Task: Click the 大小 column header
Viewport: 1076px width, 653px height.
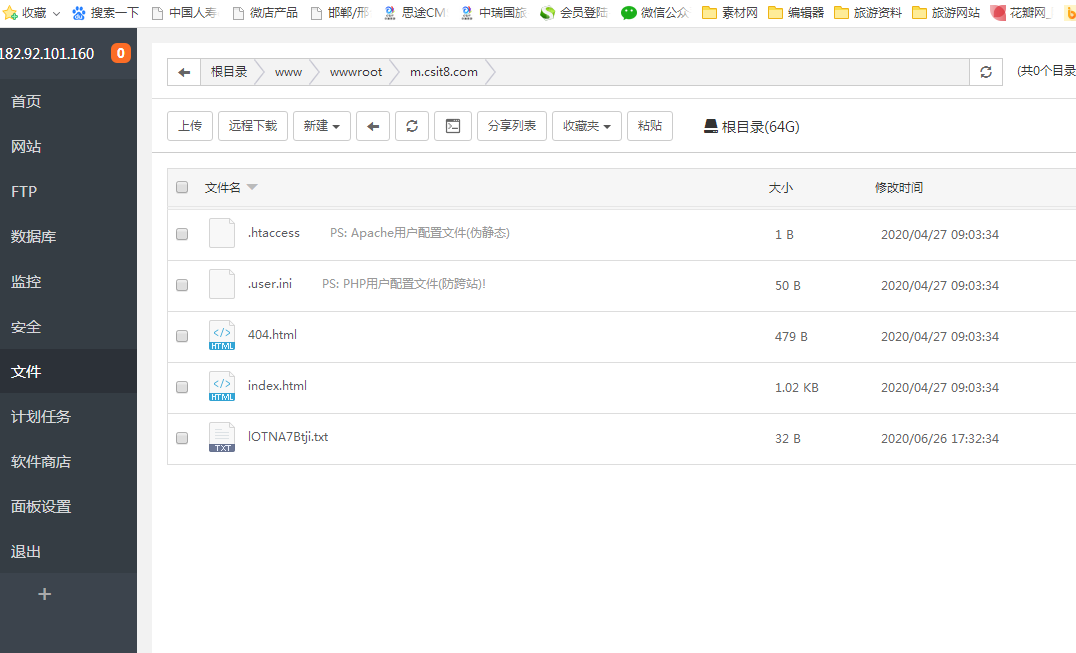Action: [780, 188]
